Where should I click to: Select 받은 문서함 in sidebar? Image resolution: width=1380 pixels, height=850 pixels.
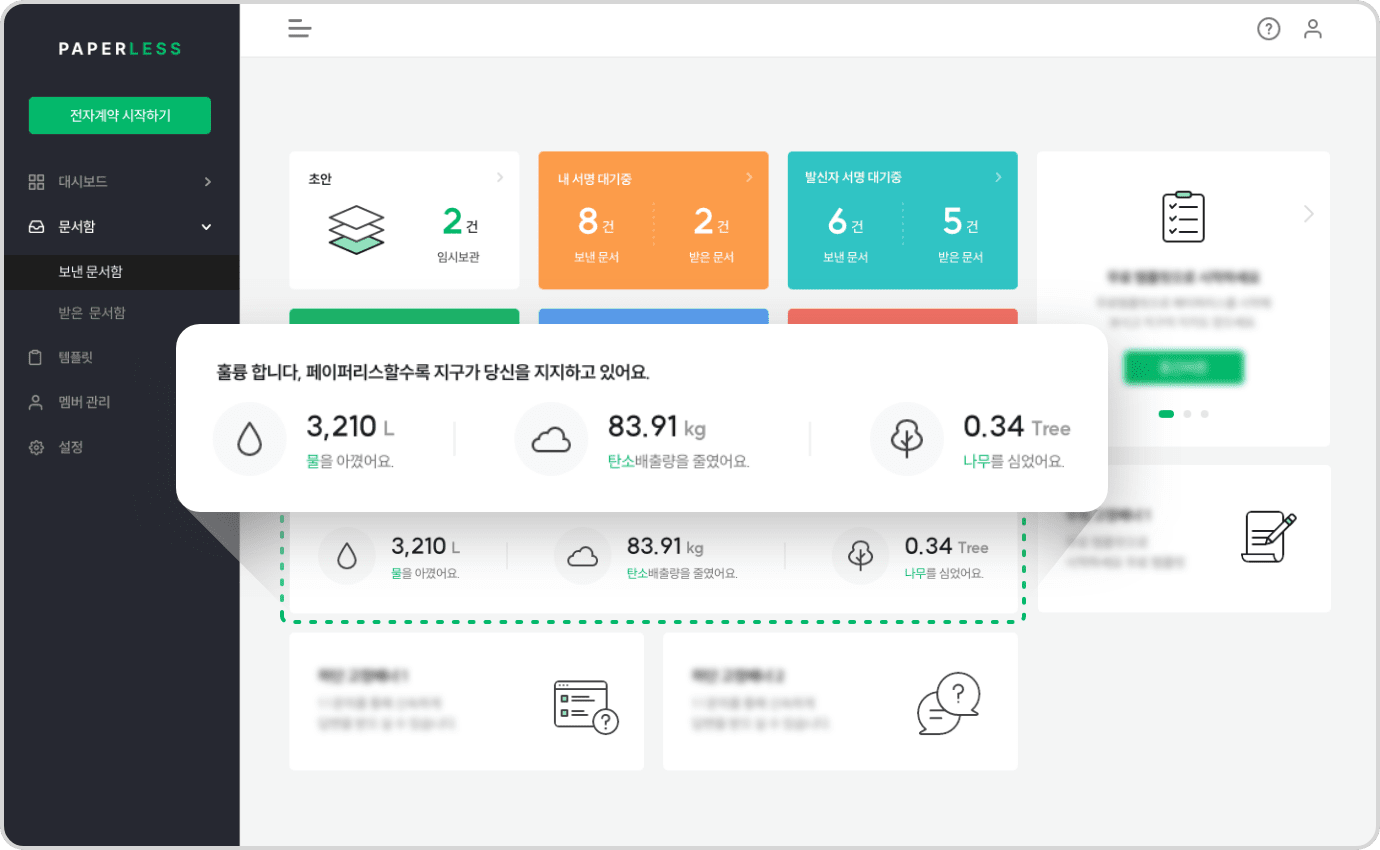coord(92,313)
